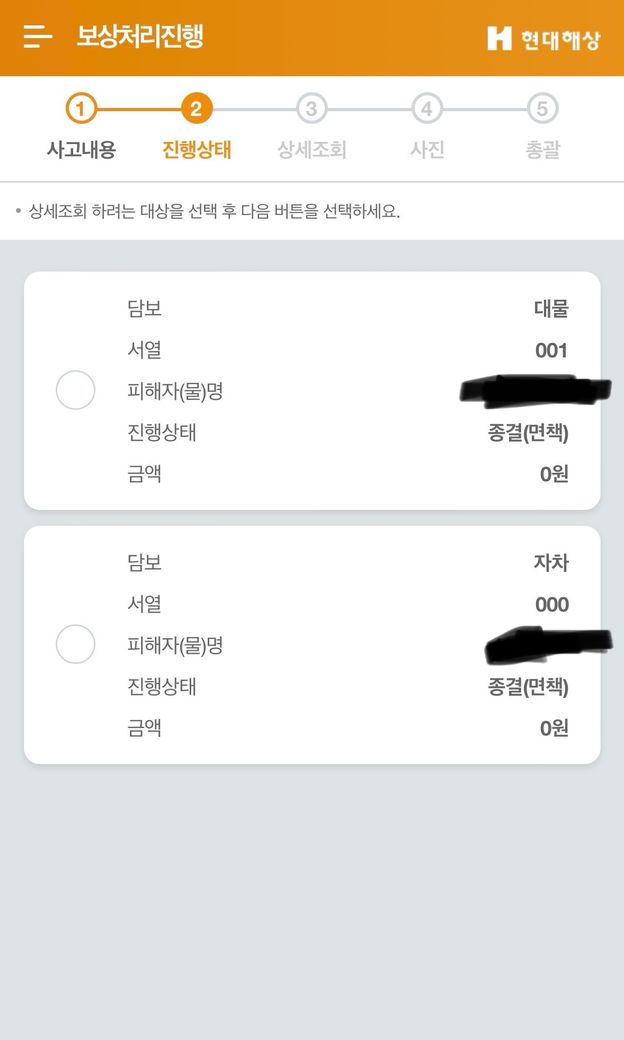
Task: Tap 종결(면책) status in 자차 card
Action: coord(528,687)
